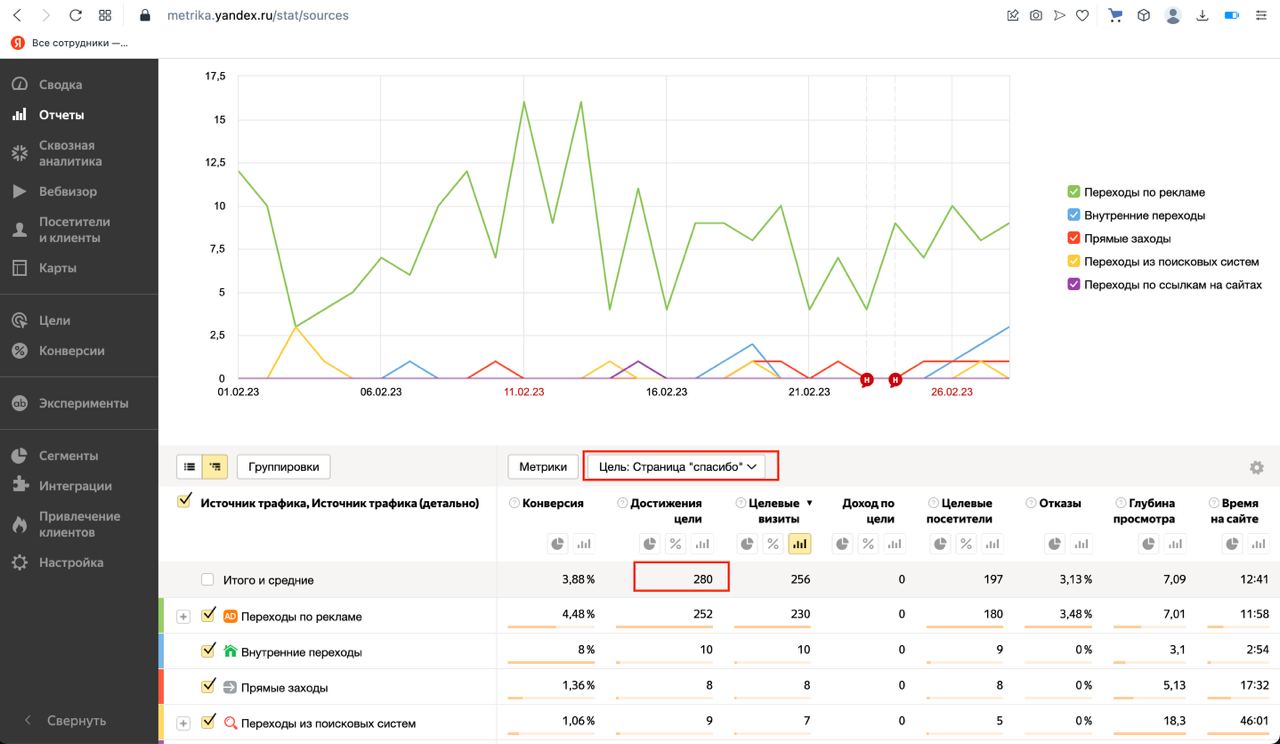Uncheck Переходы по рекламе row checkbox

(208, 615)
